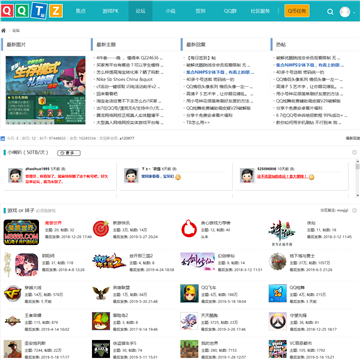Open the red gourd forum icon

tap(189, 229)
